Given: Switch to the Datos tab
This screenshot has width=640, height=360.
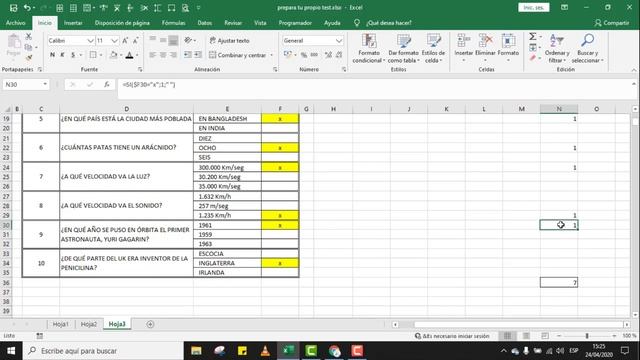Looking at the screenshot, I should (204, 23).
